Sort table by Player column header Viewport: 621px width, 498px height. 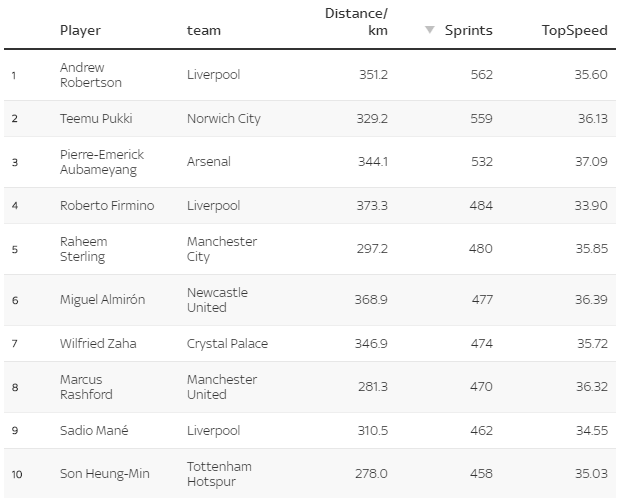[x=80, y=30]
